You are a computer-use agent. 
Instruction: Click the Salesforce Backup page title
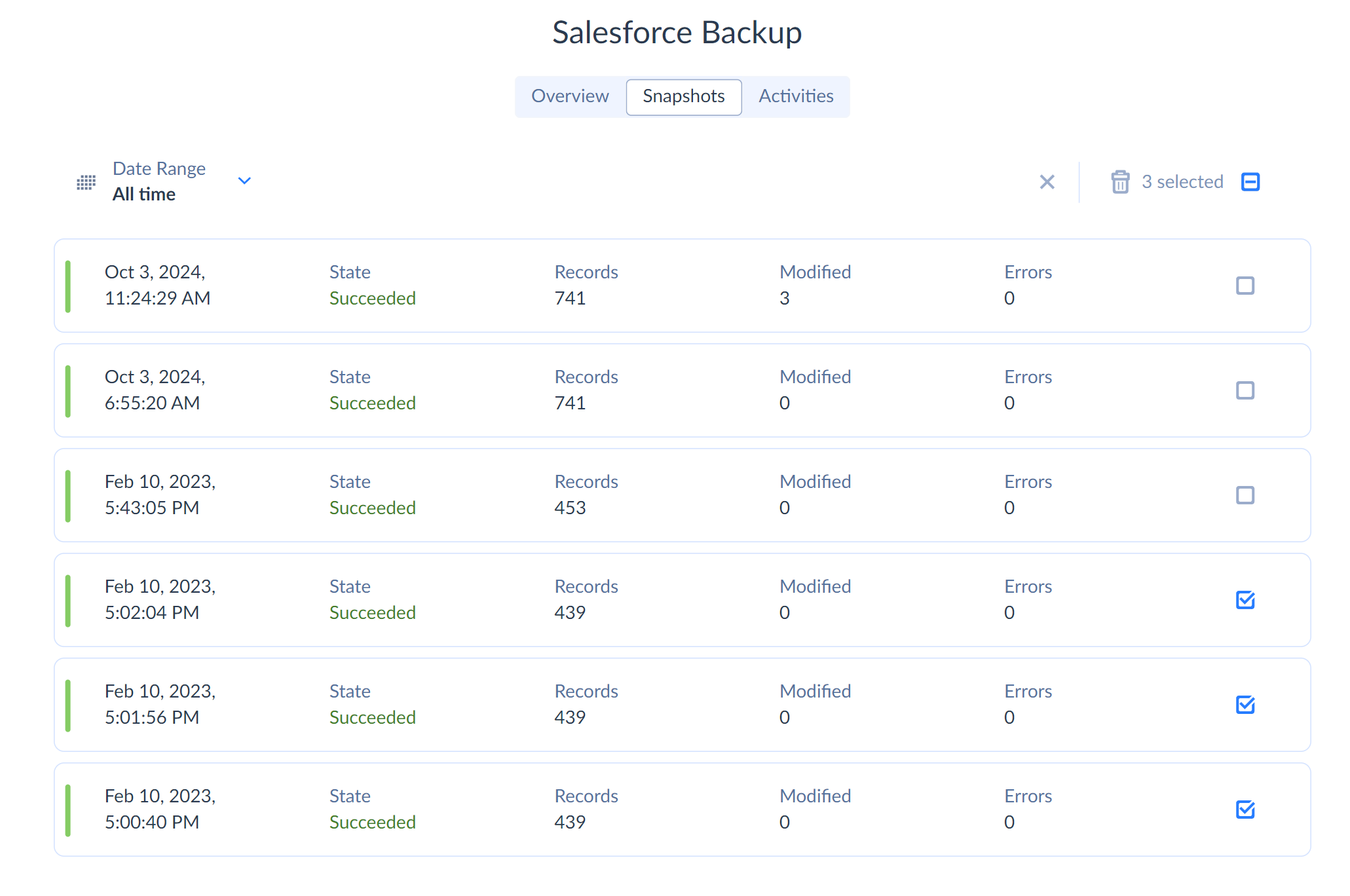(677, 32)
